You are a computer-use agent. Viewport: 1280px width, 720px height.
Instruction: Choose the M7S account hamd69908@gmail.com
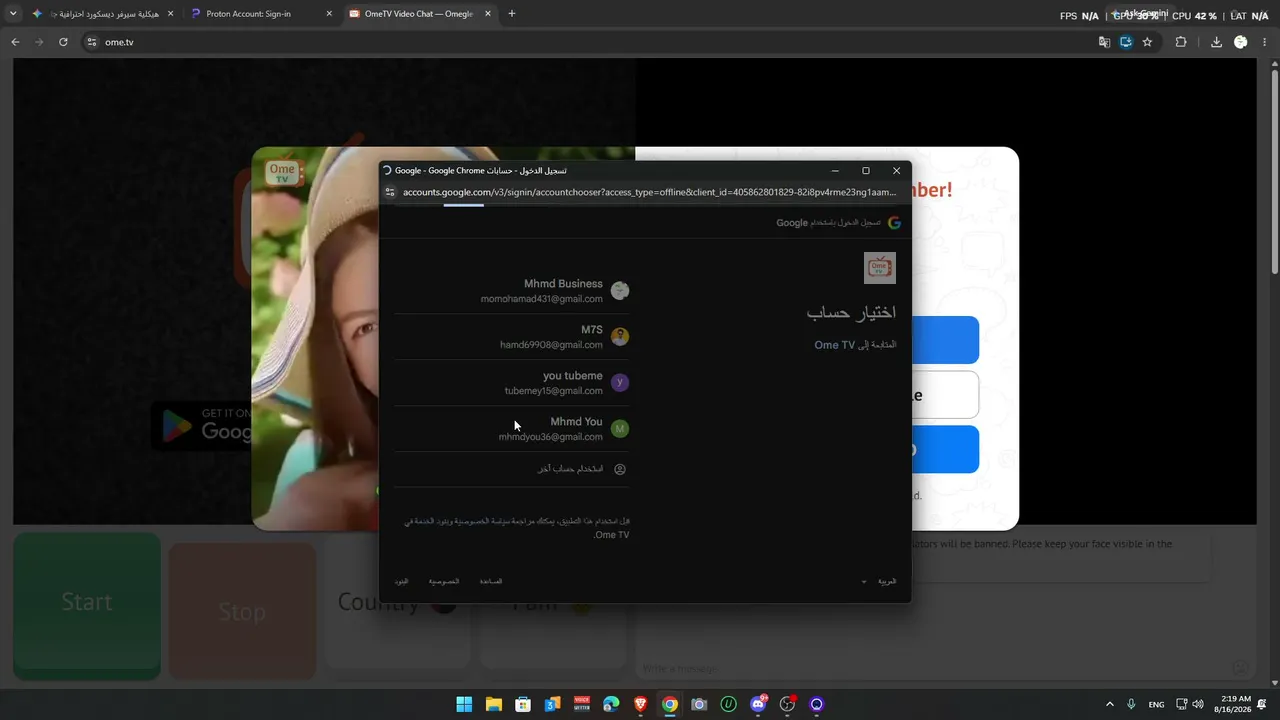coord(512,337)
